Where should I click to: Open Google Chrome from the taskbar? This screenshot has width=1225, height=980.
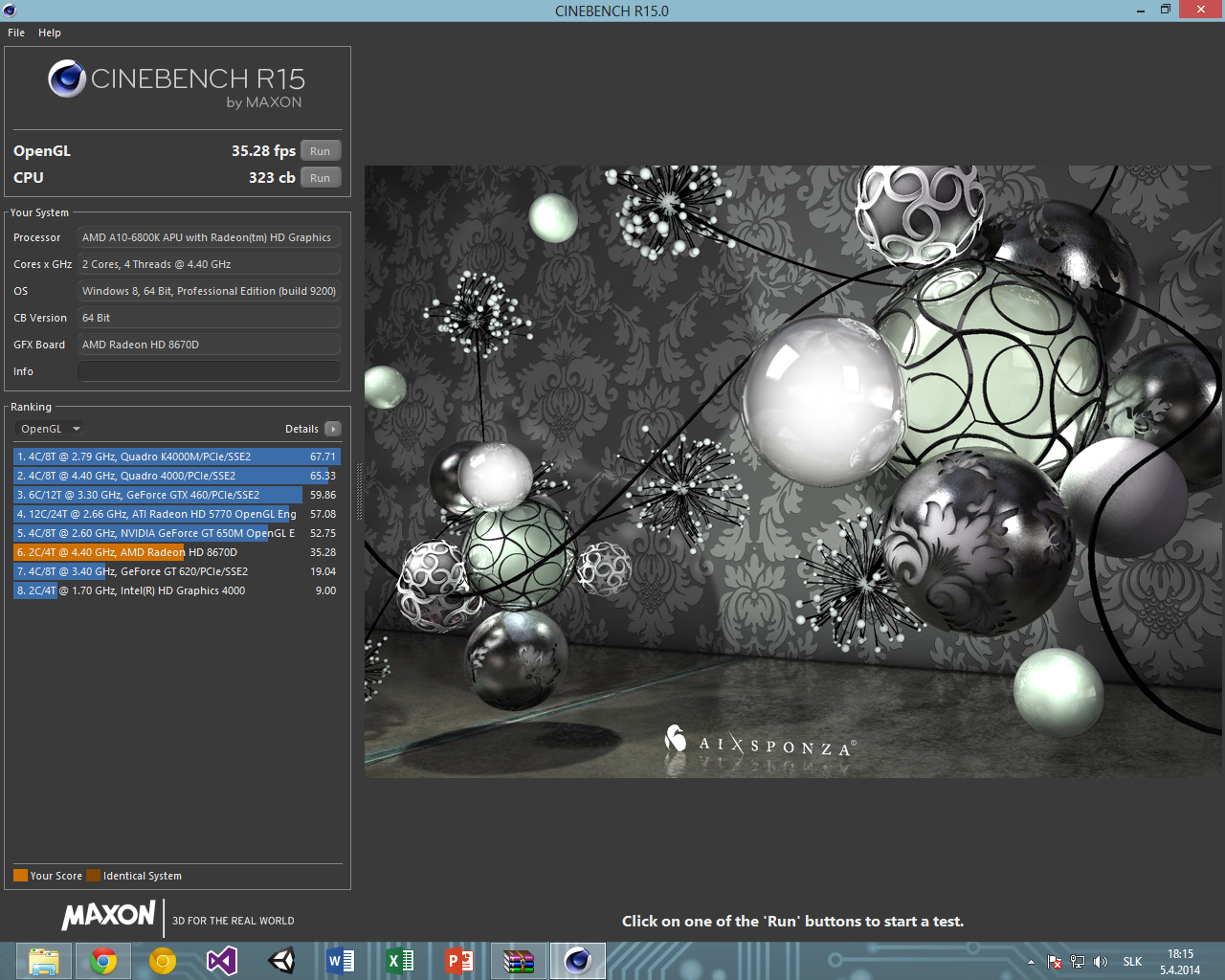tap(103, 961)
